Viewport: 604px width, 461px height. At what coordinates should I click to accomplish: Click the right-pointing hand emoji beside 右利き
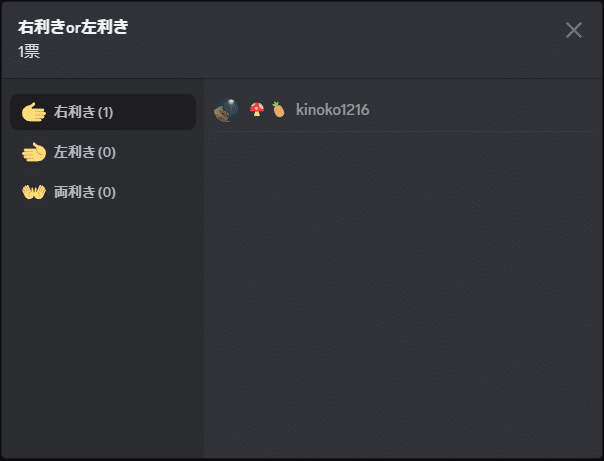[x=34, y=112]
